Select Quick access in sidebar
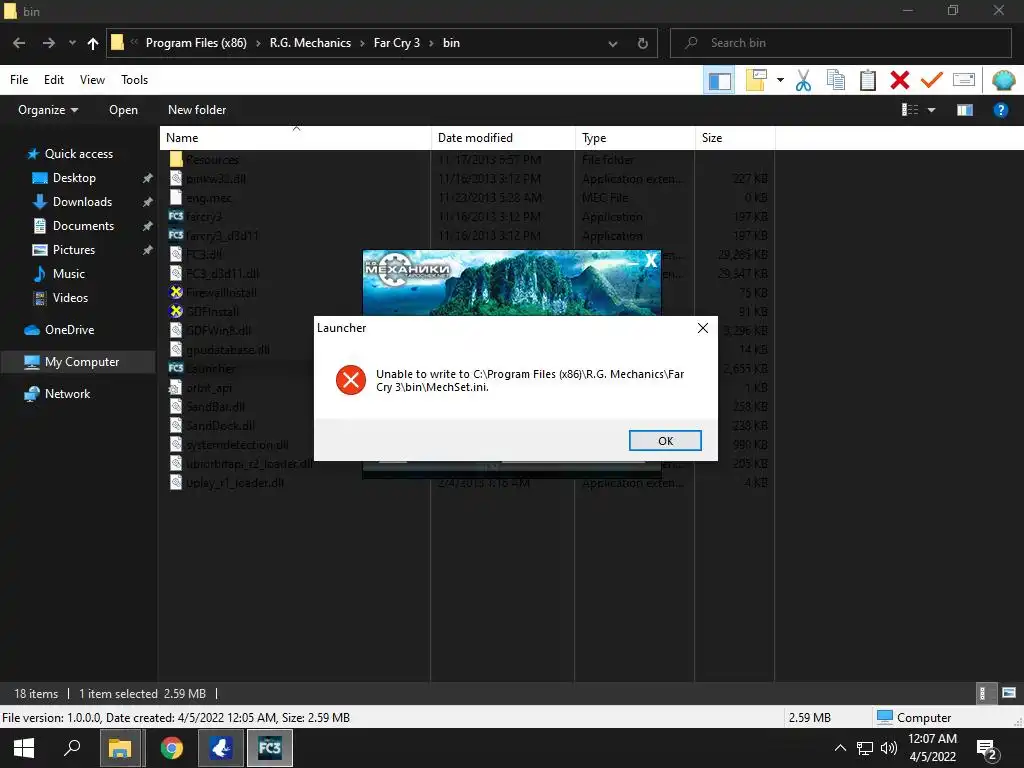Viewport: 1024px width, 768px height. point(78,153)
